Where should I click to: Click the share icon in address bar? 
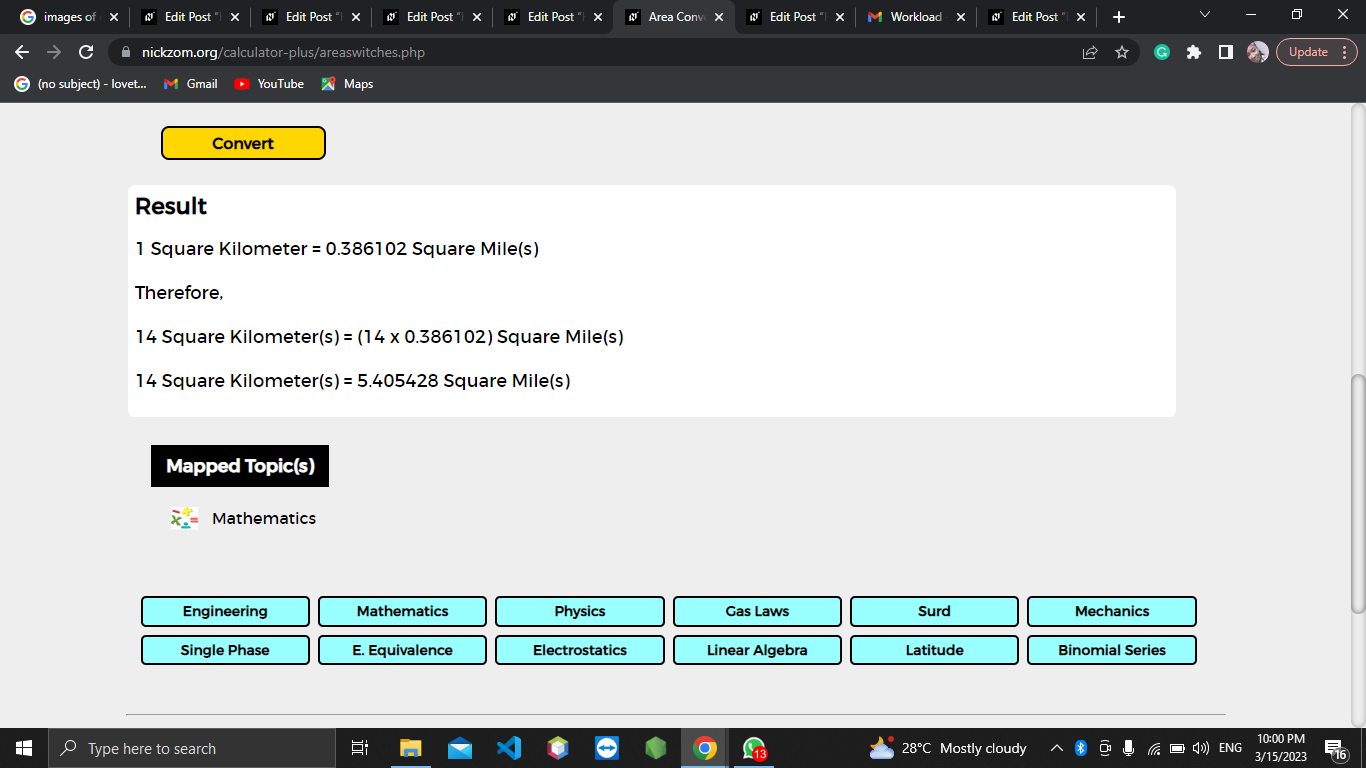coord(1089,51)
